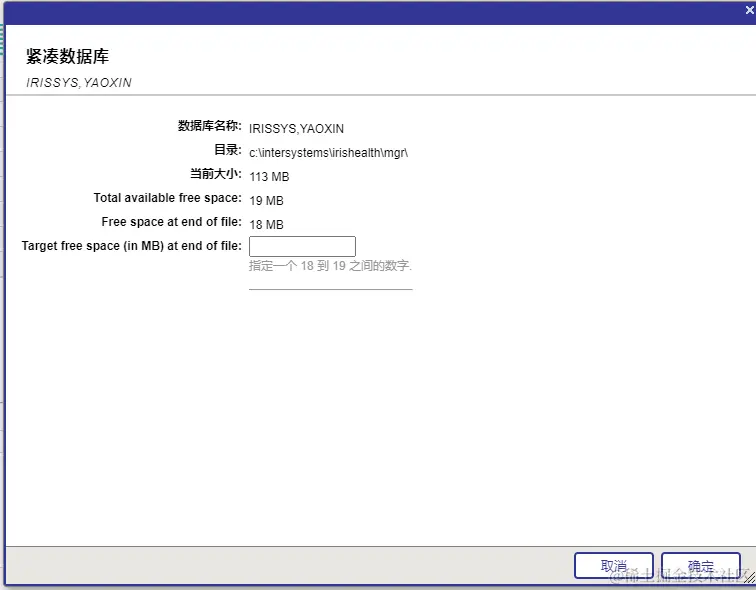Click the 取消 cancel button
The height and width of the screenshot is (590, 756).
tap(614, 565)
